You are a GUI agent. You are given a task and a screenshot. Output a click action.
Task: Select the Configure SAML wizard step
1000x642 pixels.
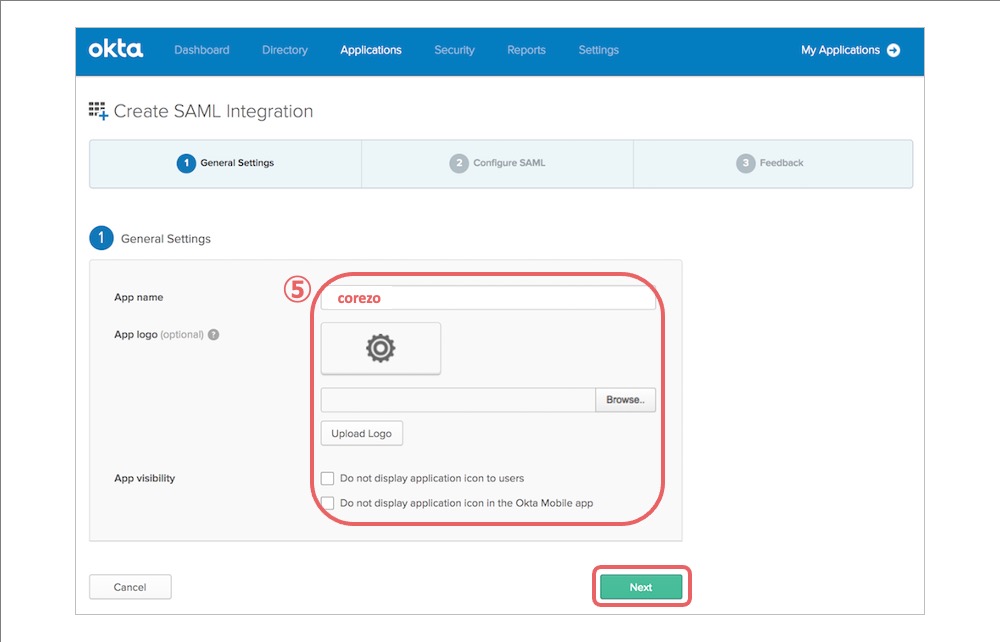tap(497, 163)
